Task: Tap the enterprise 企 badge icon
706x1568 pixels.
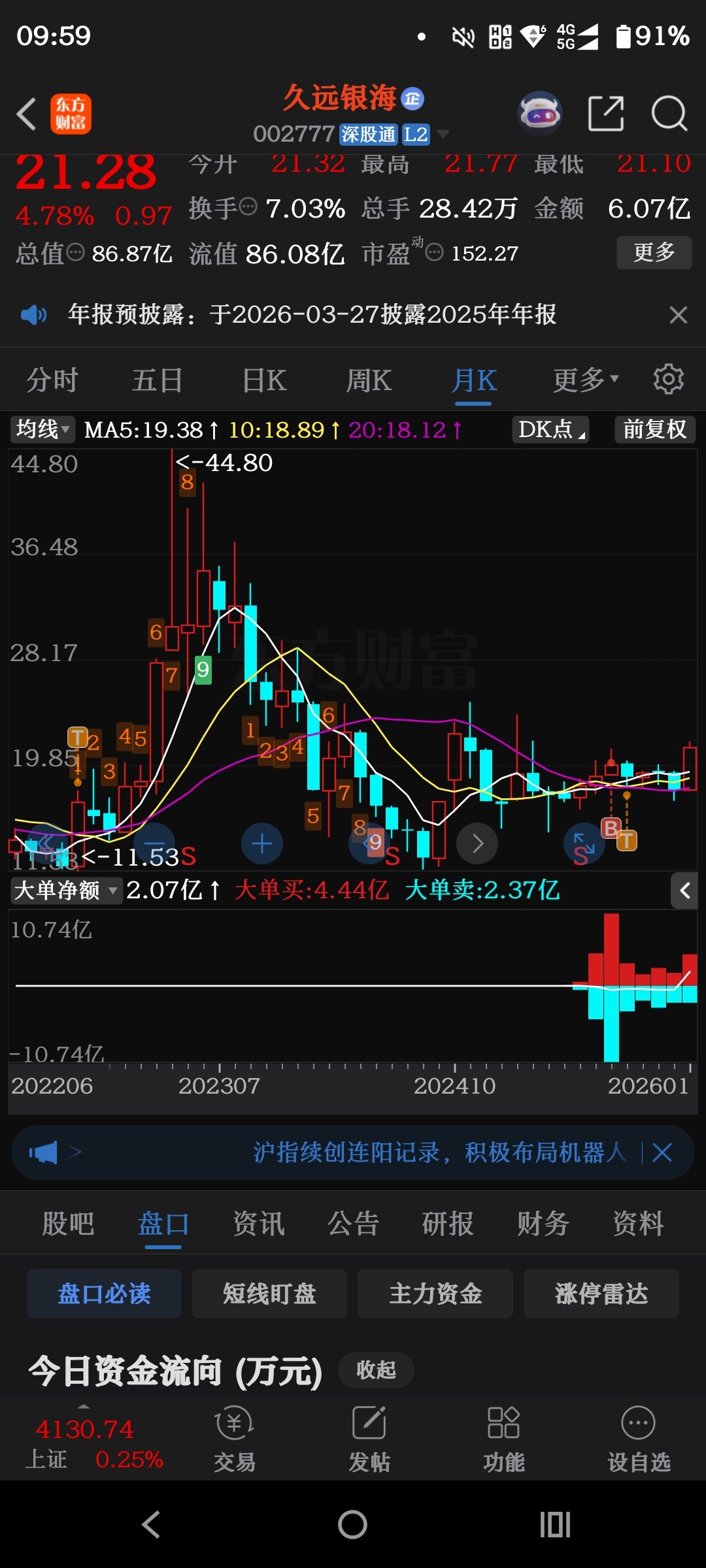Action: pos(412,99)
